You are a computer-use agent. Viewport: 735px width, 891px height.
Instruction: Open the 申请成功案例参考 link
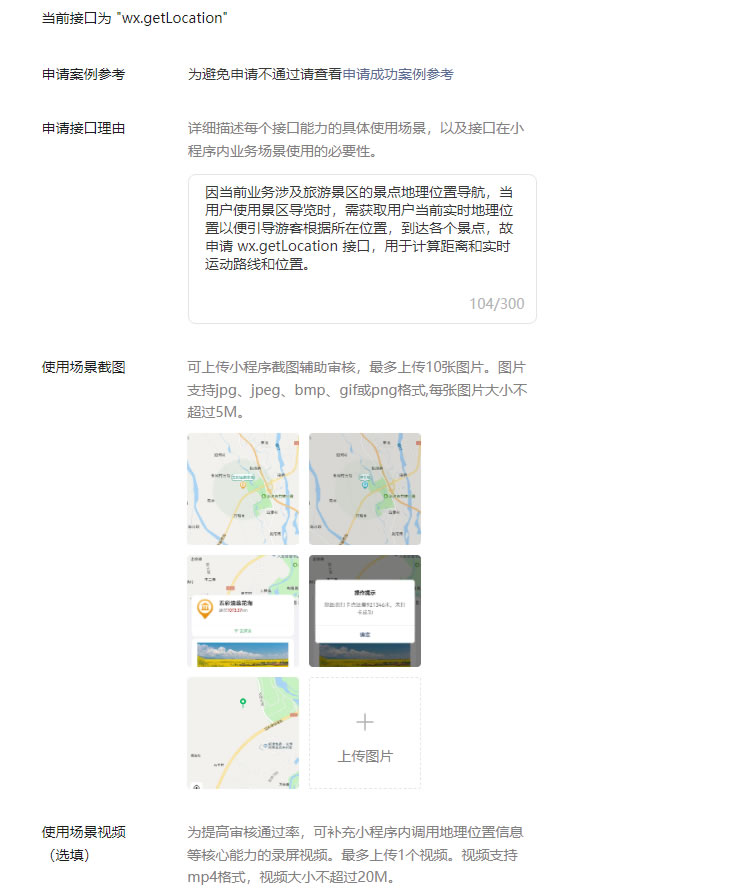click(x=398, y=74)
